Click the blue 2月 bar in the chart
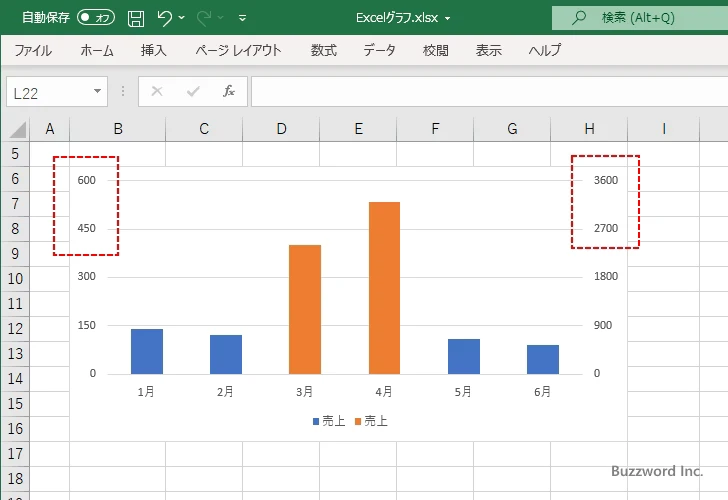 click(226, 354)
